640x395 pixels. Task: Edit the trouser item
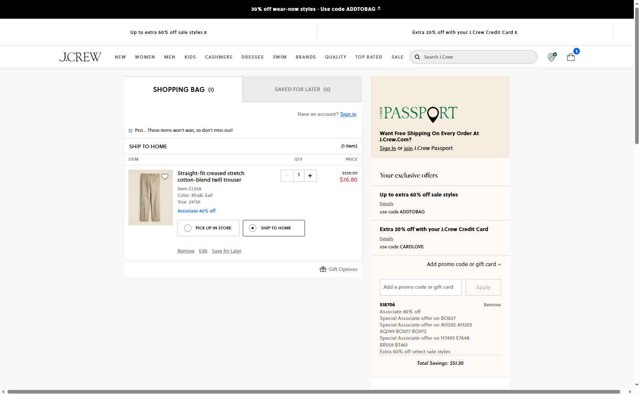[x=203, y=251]
